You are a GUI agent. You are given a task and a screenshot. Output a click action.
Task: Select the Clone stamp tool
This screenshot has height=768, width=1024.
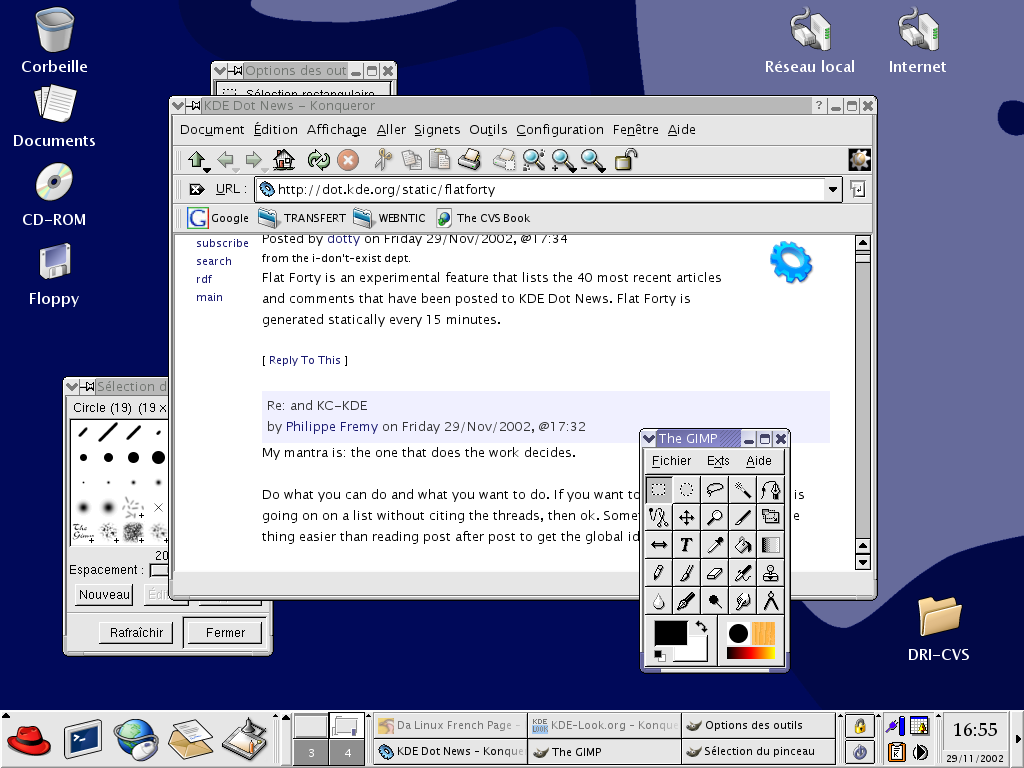pyautogui.click(x=771, y=573)
